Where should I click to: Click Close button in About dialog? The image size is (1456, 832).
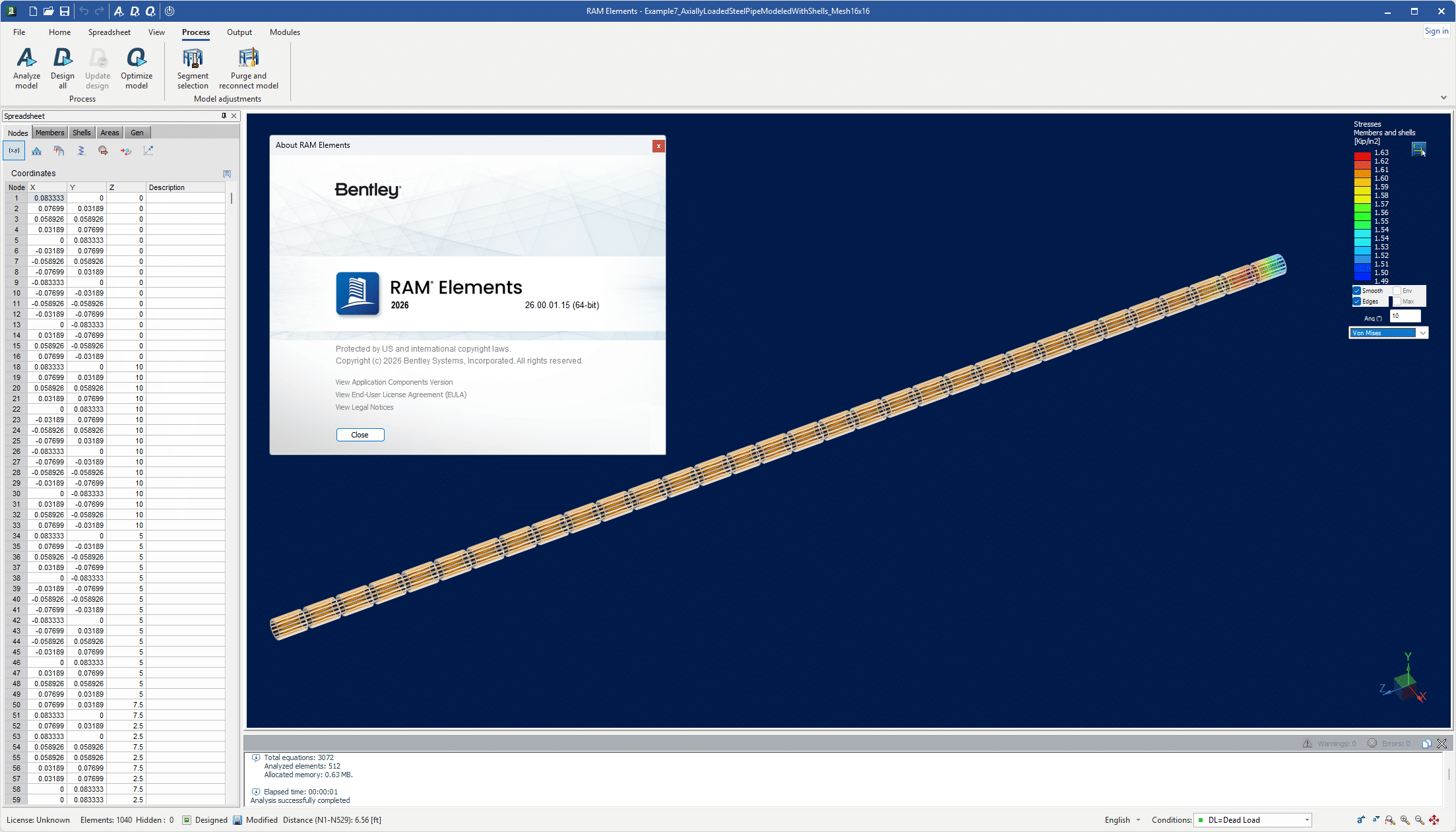click(x=360, y=435)
